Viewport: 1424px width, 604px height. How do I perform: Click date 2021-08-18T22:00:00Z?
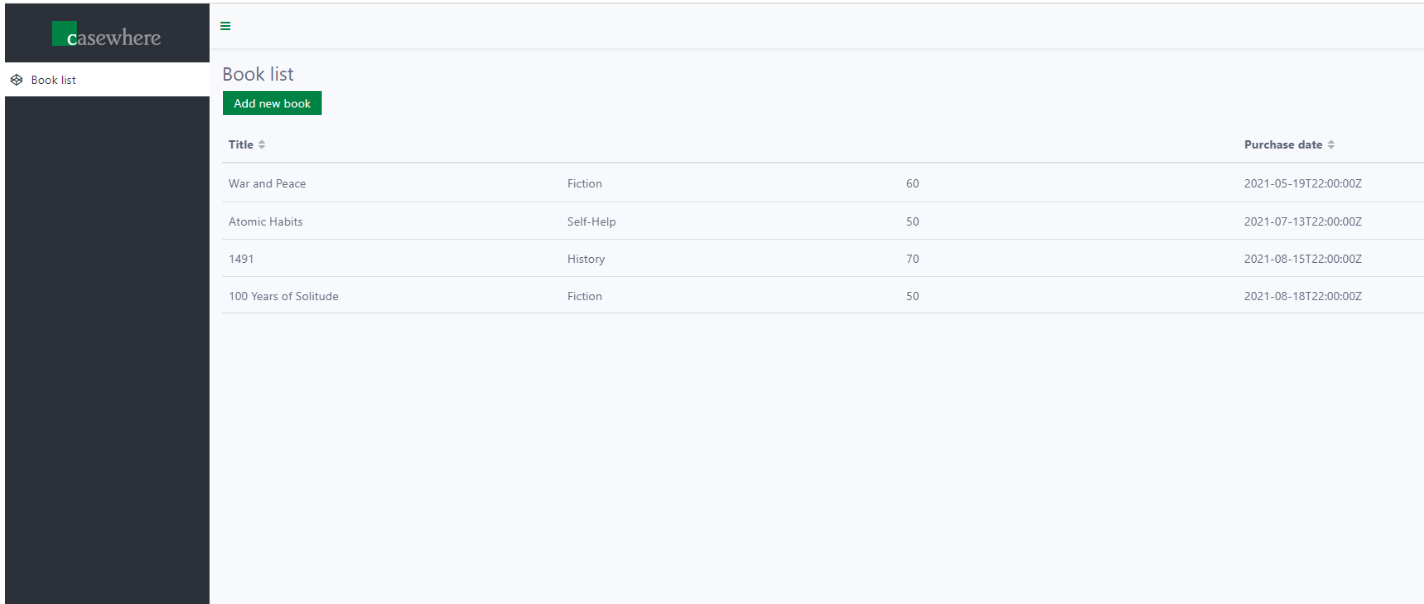tap(1303, 296)
